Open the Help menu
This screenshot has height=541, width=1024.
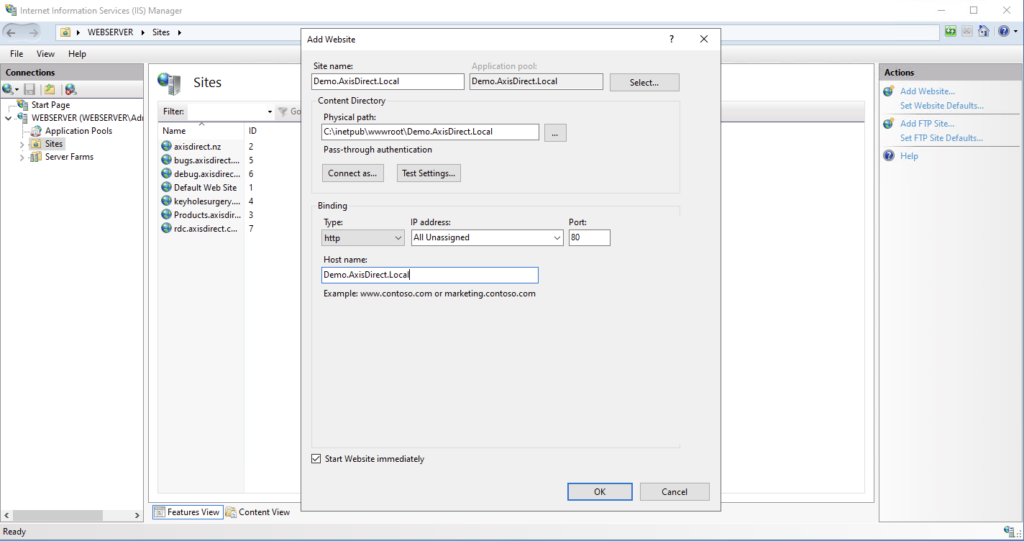point(77,54)
